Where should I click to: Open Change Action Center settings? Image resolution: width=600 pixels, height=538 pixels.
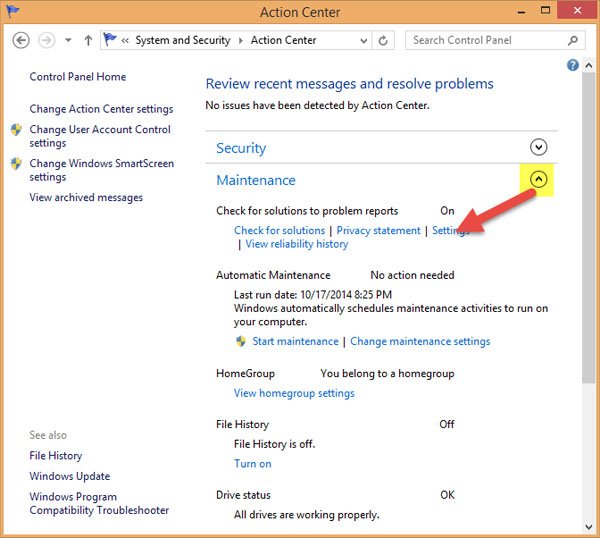(101, 109)
